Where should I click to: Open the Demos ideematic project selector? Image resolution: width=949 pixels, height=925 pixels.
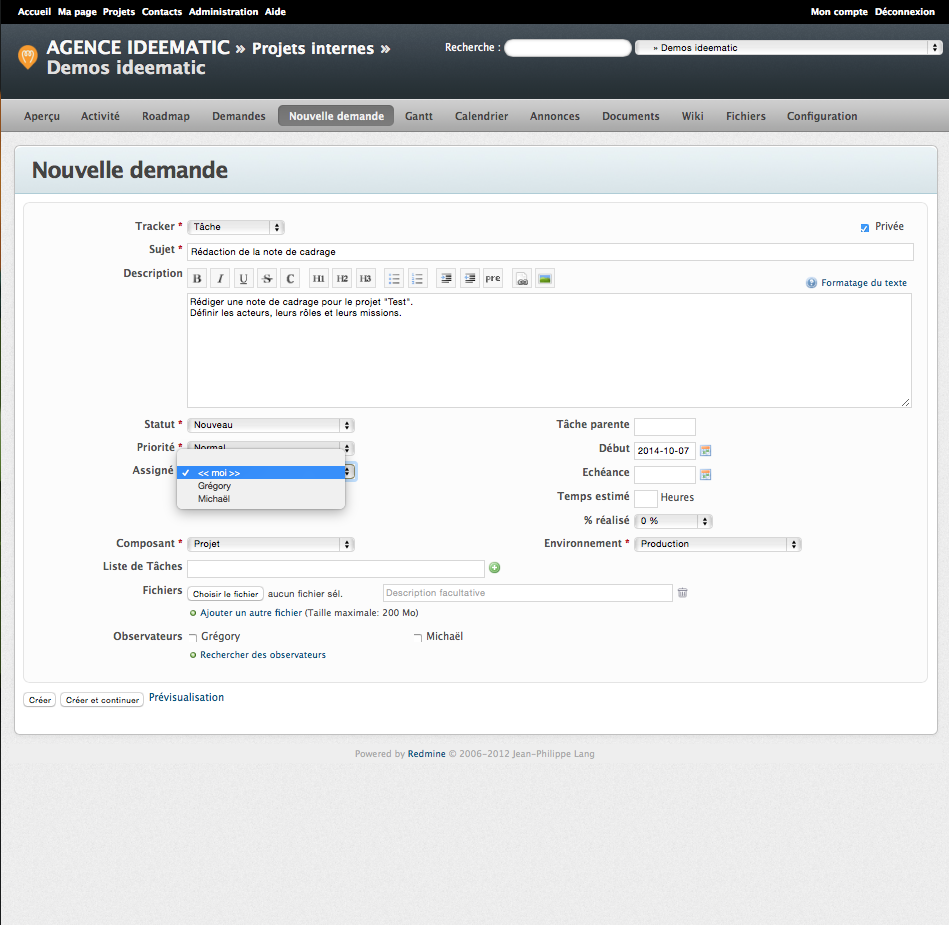(789, 48)
